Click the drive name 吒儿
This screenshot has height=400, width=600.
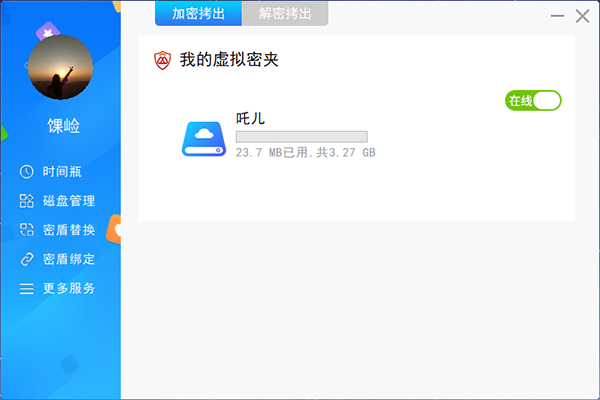coord(250,118)
